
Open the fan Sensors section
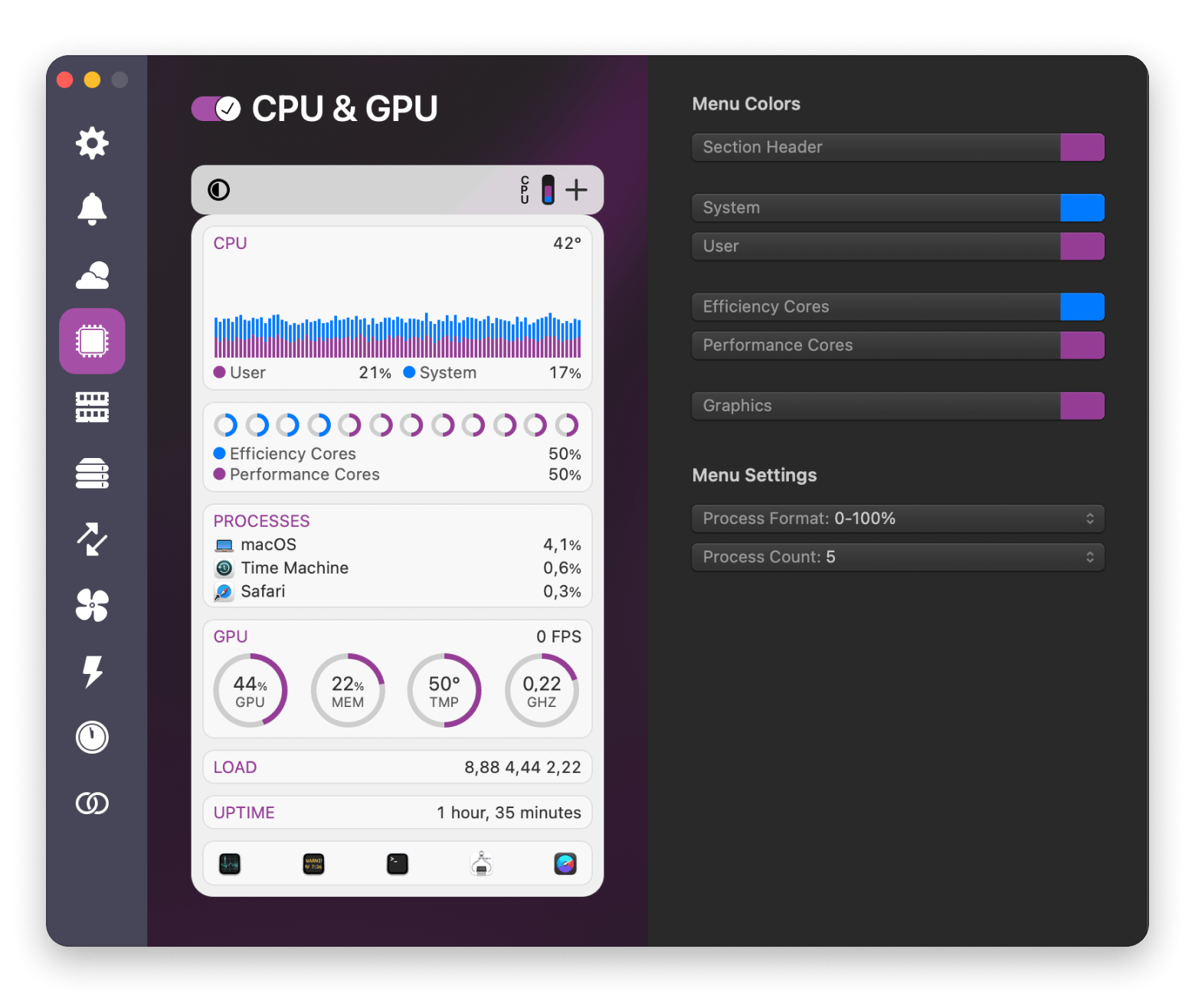point(92,605)
